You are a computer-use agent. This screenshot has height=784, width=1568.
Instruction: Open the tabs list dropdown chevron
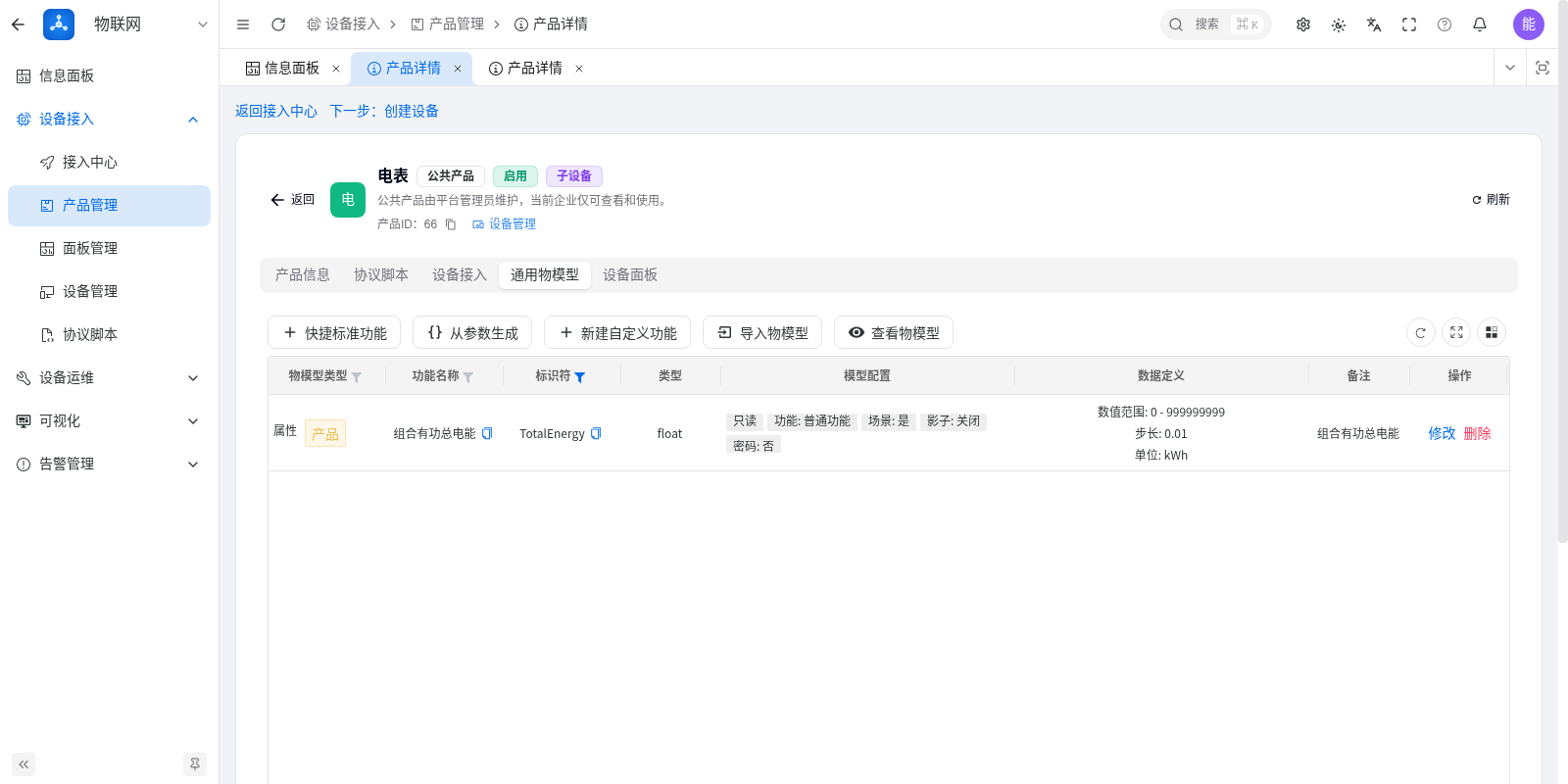[x=1510, y=68]
